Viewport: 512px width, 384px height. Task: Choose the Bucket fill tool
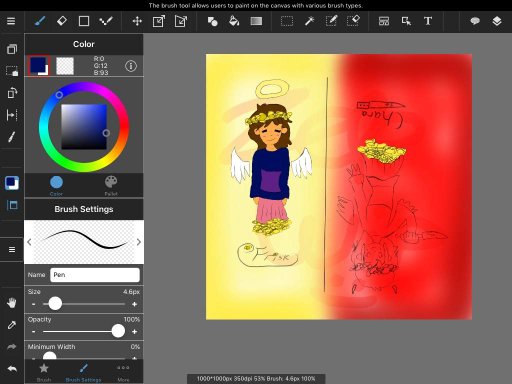[234, 21]
